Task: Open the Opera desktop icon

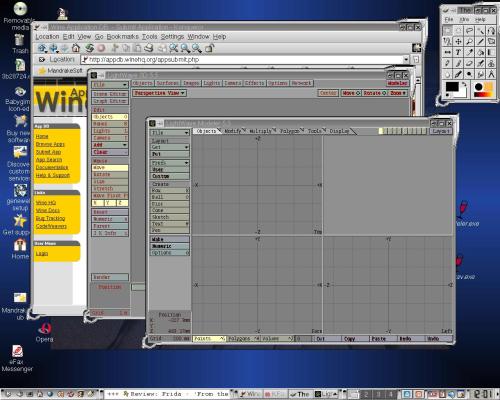Action: tap(44, 332)
